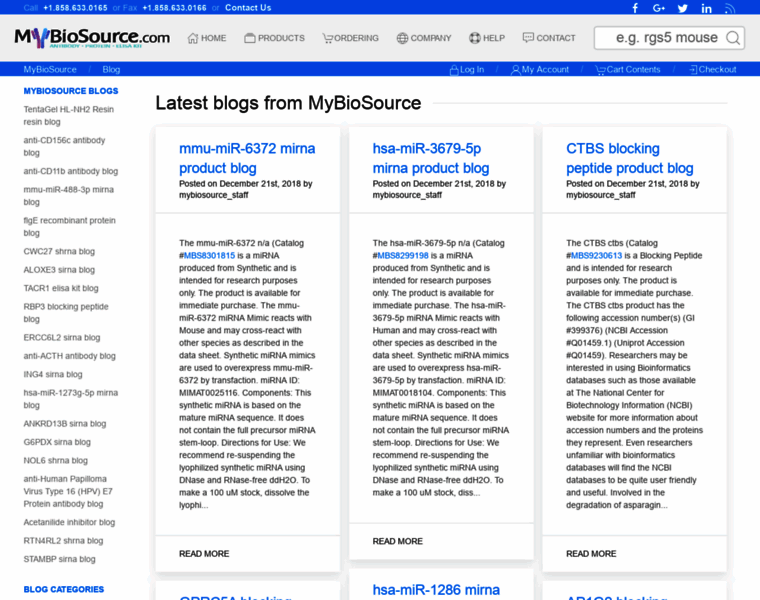Open catalog link MBS9230613
This screenshot has width=760, height=600.
[x=596, y=255]
